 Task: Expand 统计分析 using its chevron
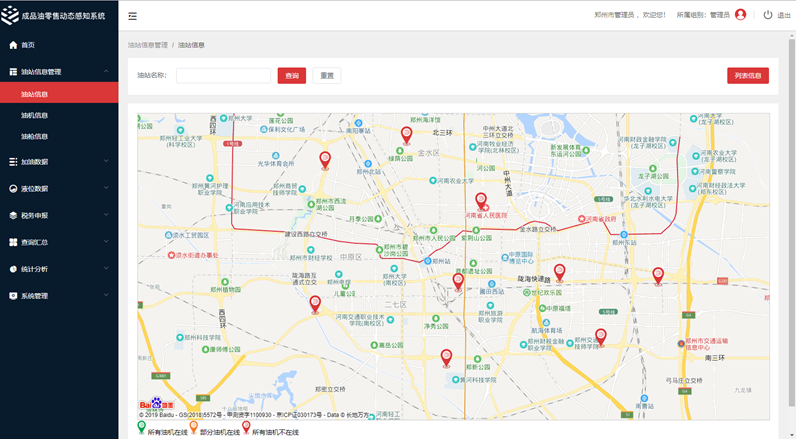(x=106, y=269)
